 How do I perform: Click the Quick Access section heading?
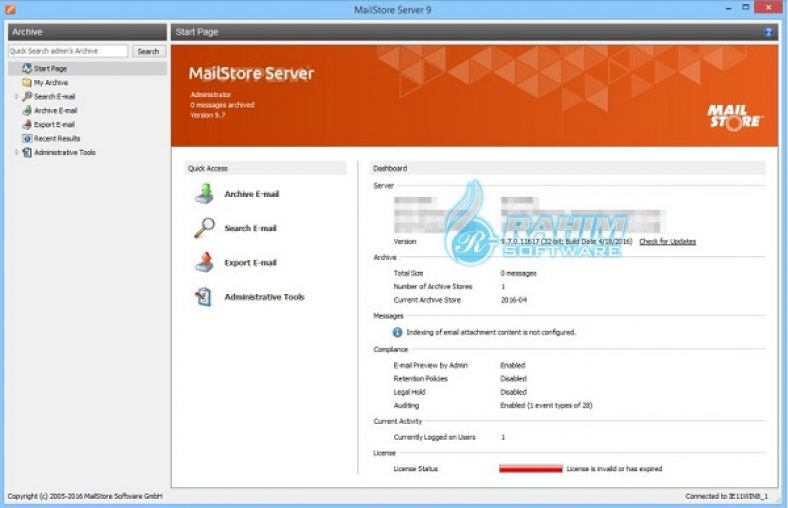click(x=208, y=168)
